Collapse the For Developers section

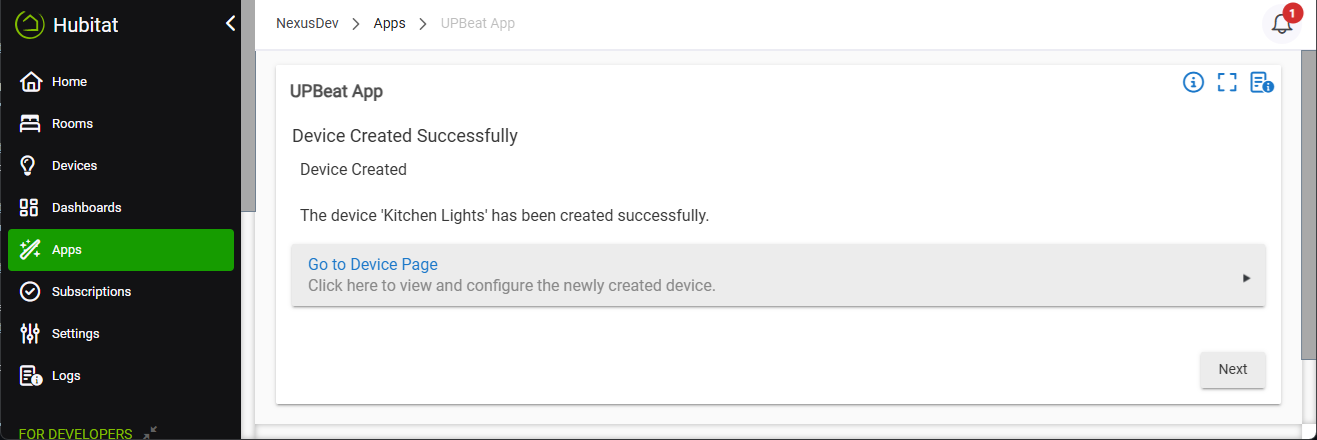[x=149, y=433]
